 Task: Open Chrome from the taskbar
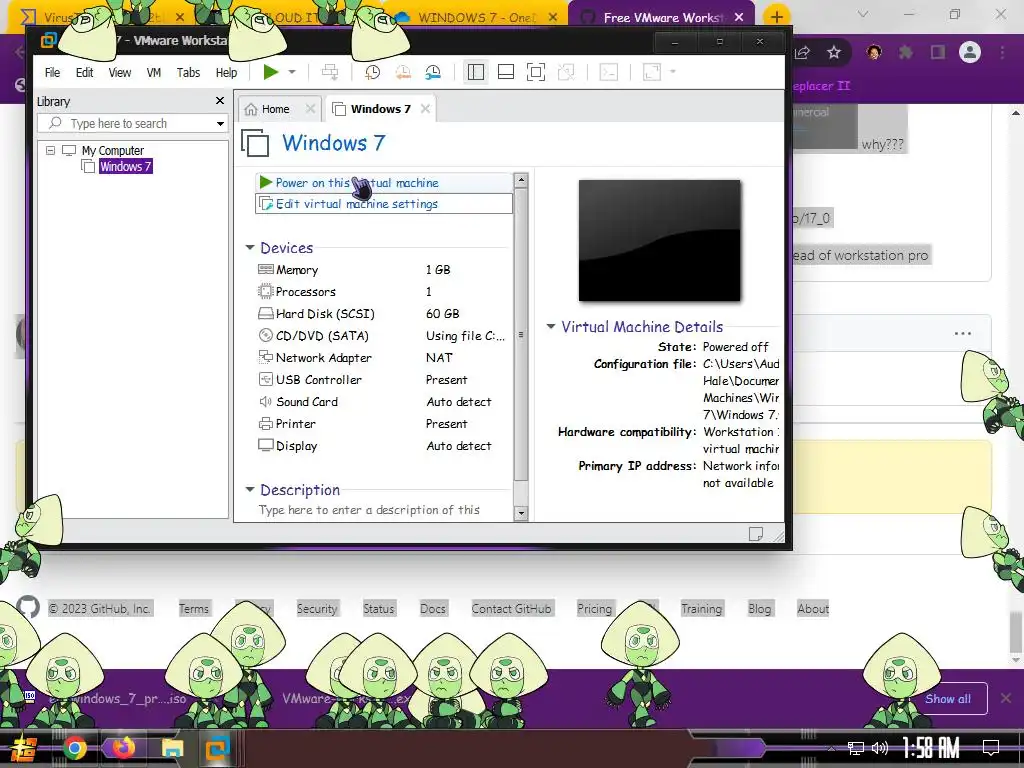coord(74,748)
